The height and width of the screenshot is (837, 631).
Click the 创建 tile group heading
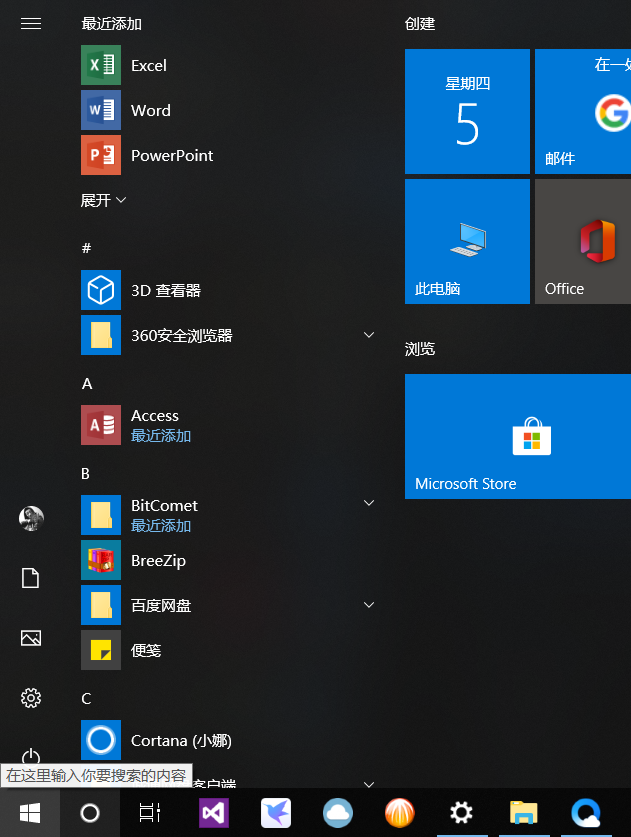(420, 23)
